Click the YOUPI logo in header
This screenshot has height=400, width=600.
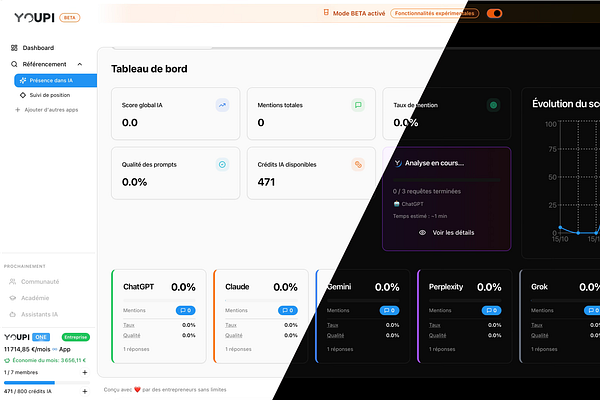tap(34, 18)
